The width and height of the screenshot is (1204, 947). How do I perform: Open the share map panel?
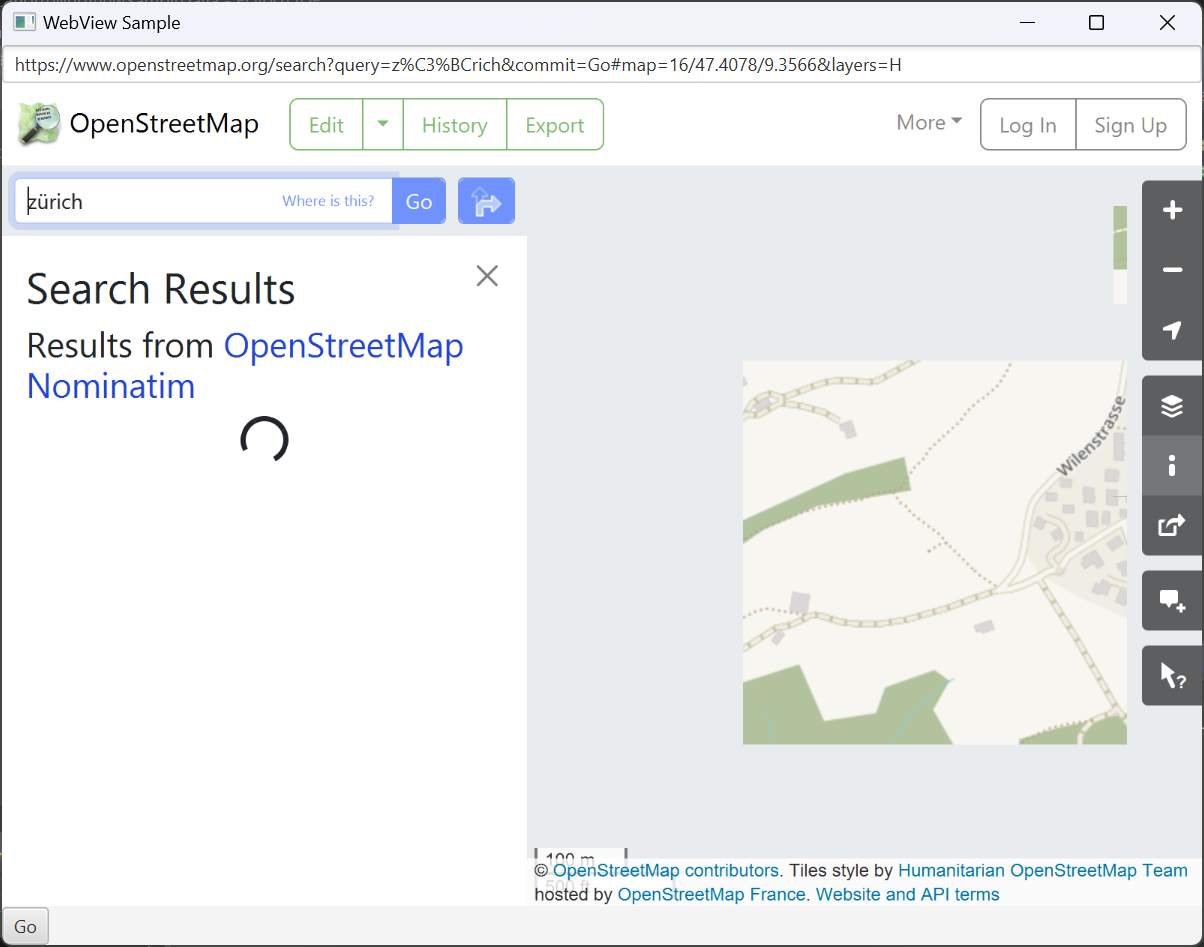tap(1172, 525)
